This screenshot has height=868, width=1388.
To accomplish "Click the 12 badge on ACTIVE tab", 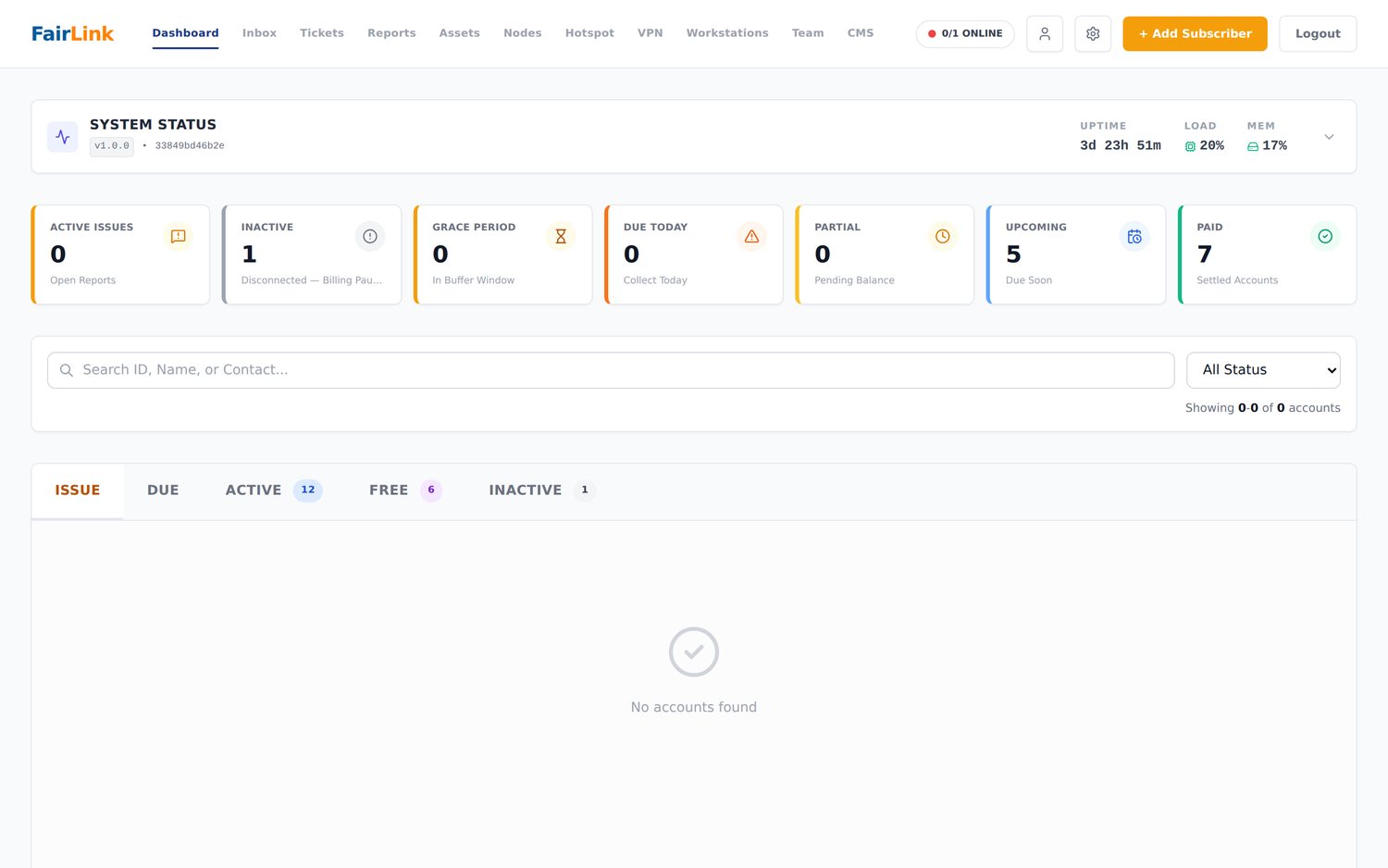I will point(308,490).
